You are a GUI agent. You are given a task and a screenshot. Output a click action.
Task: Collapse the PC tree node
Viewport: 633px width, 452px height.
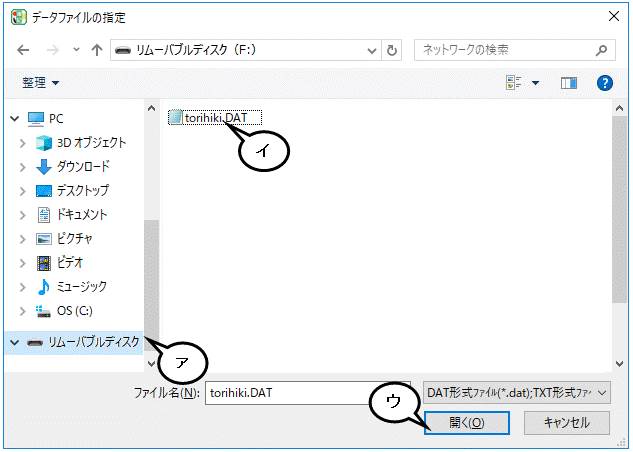(15, 119)
